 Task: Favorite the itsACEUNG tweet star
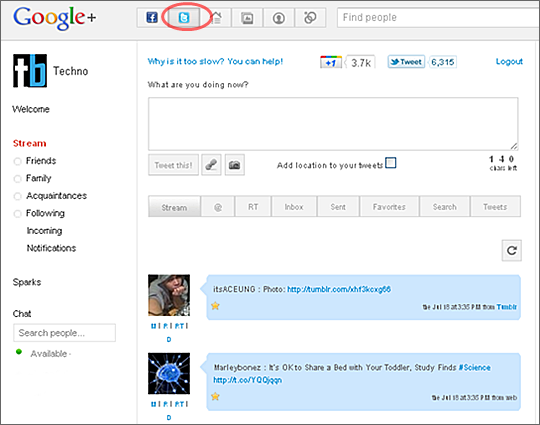click(215, 305)
